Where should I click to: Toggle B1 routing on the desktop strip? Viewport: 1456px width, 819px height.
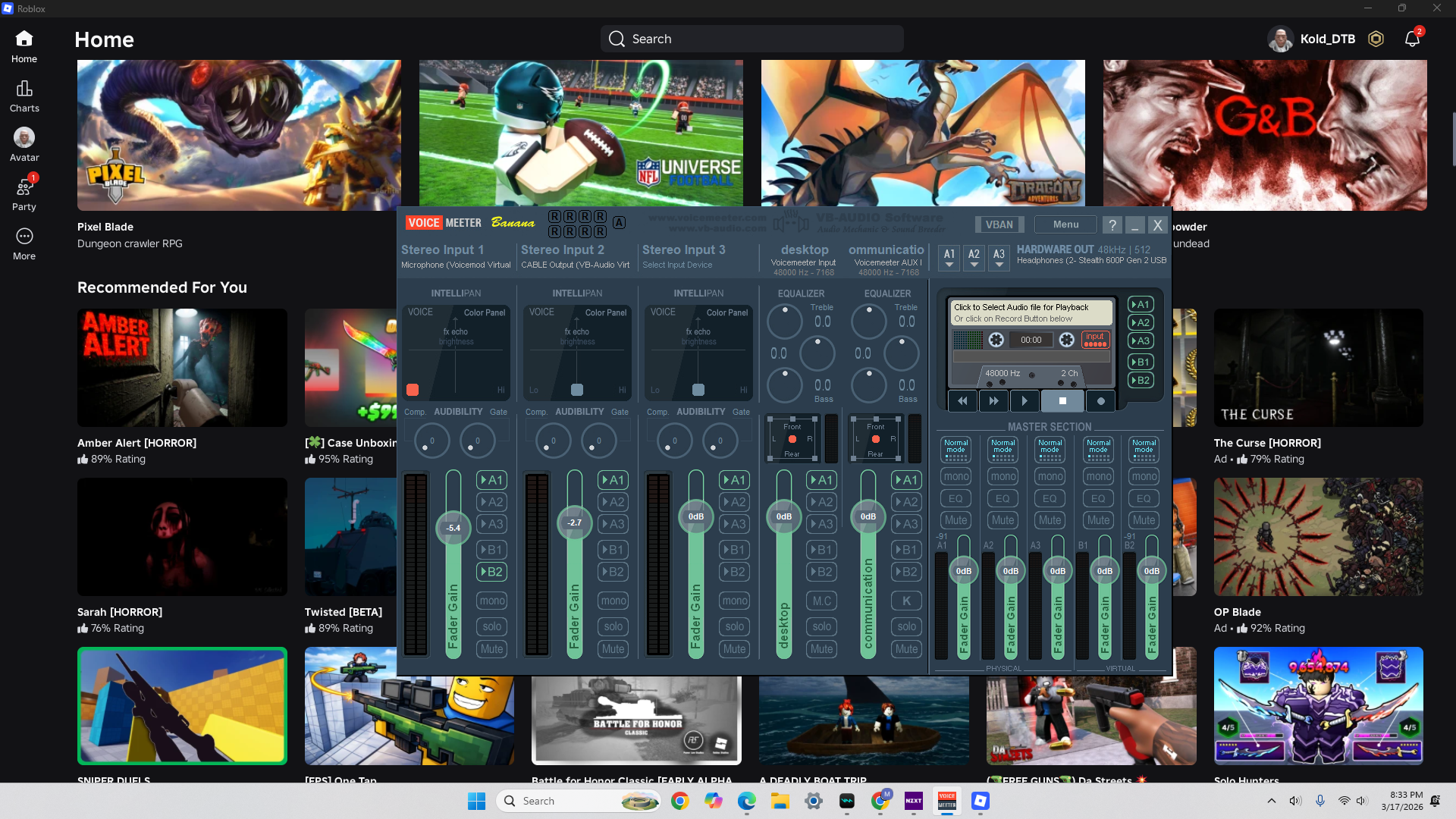822,550
